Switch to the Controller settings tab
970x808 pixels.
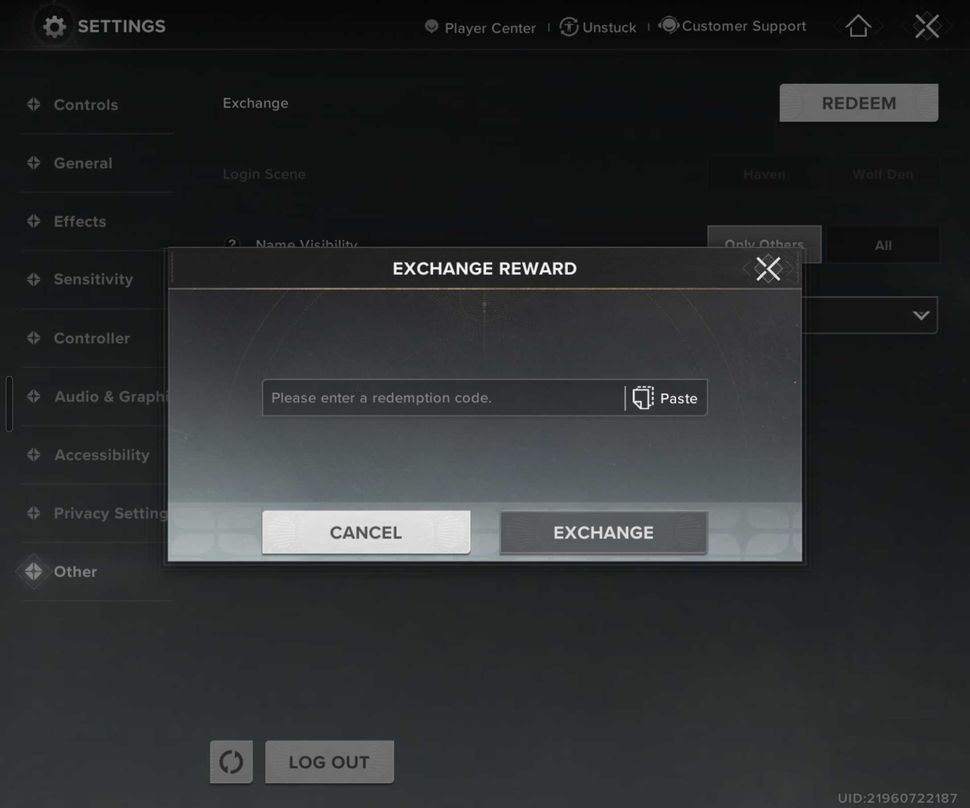click(x=90, y=338)
